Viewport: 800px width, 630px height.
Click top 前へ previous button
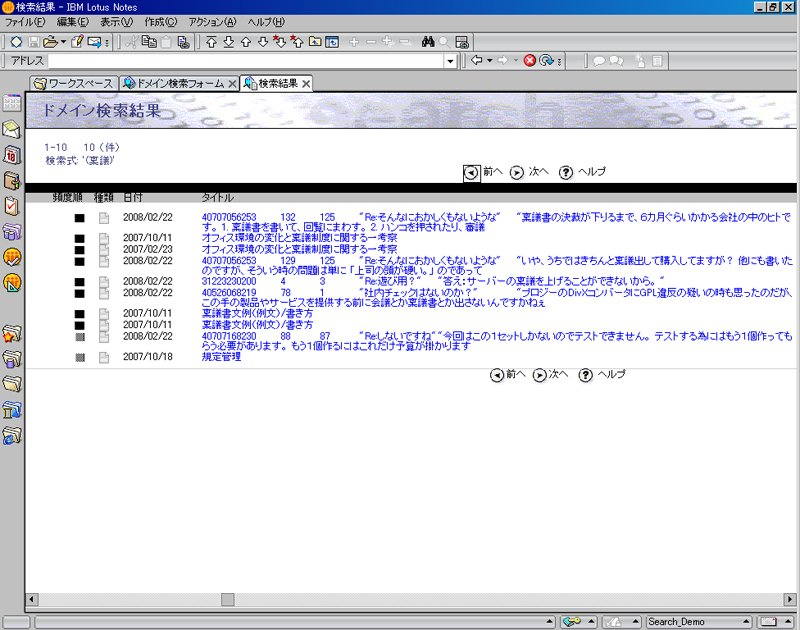[483, 172]
